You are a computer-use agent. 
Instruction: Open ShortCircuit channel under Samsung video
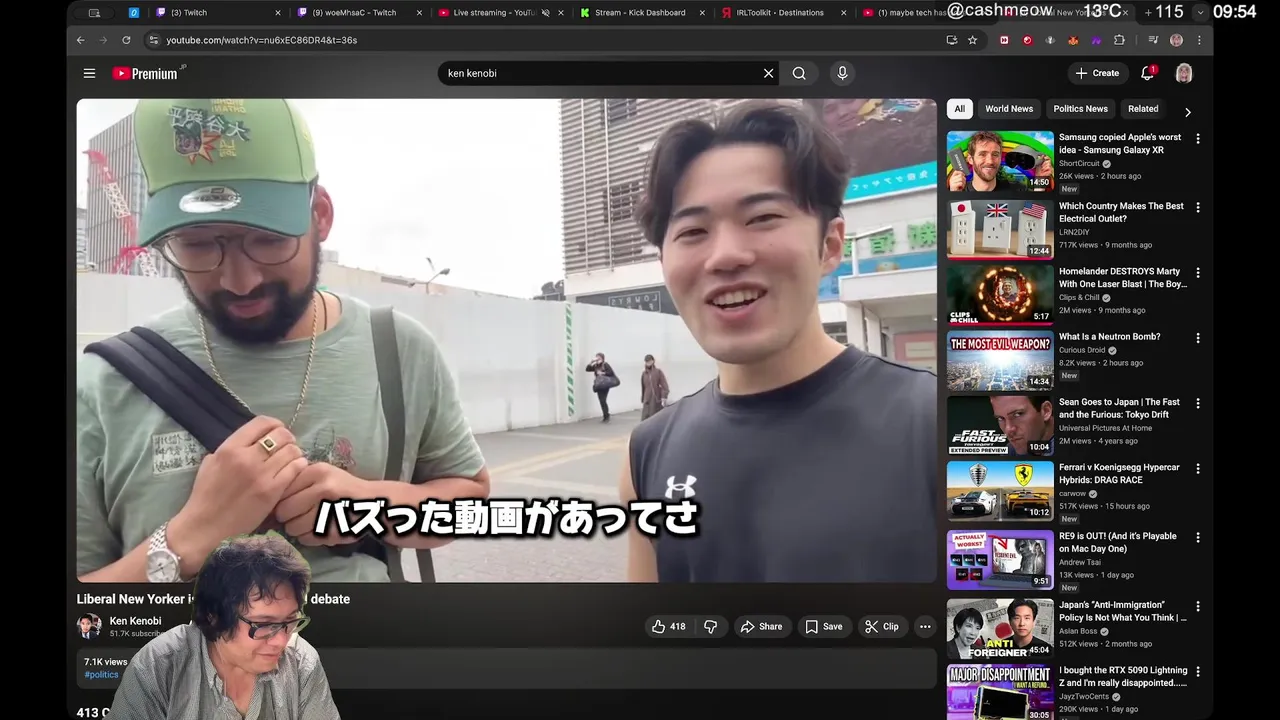(1079, 163)
